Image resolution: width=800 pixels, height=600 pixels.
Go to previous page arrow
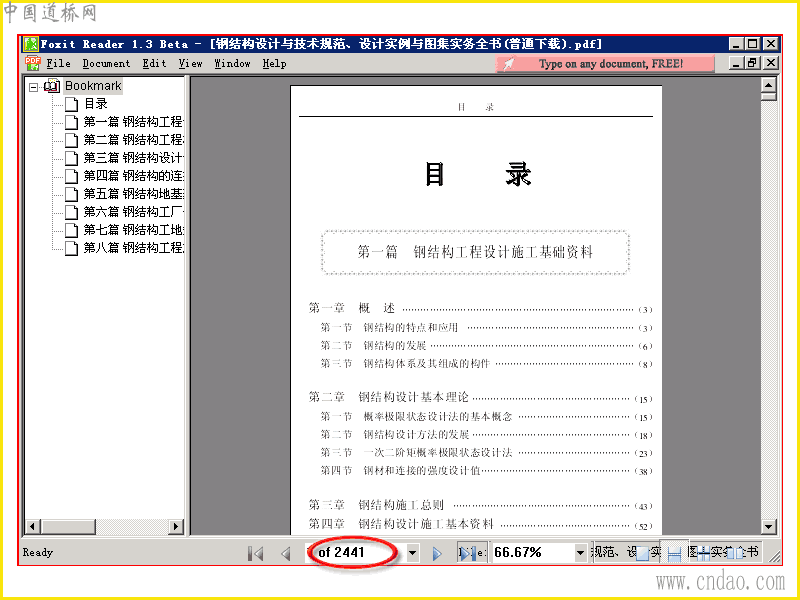click(x=286, y=553)
